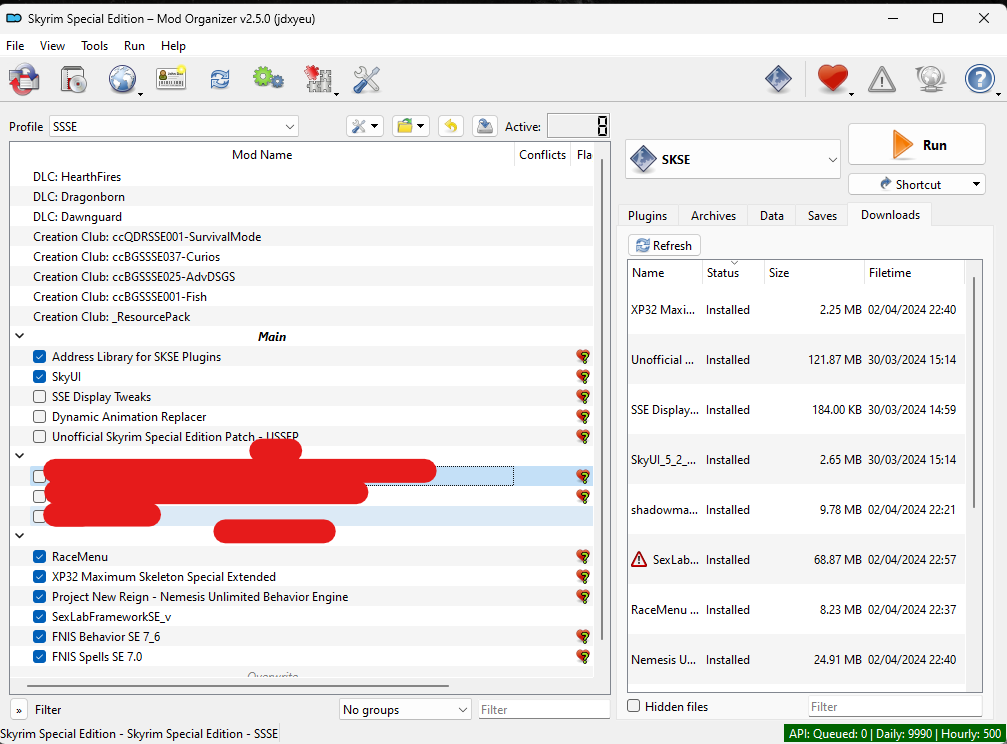Click the SKSE diamond toolbar shortcut

[x=778, y=80]
